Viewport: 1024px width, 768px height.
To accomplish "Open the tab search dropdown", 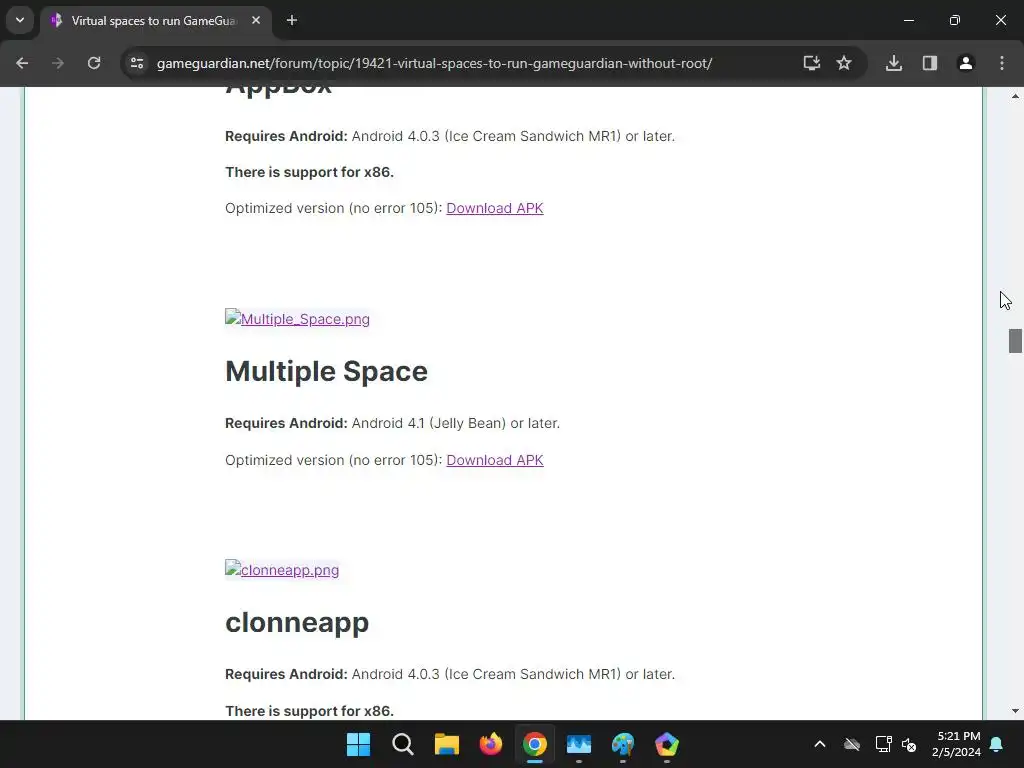I will point(20,20).
